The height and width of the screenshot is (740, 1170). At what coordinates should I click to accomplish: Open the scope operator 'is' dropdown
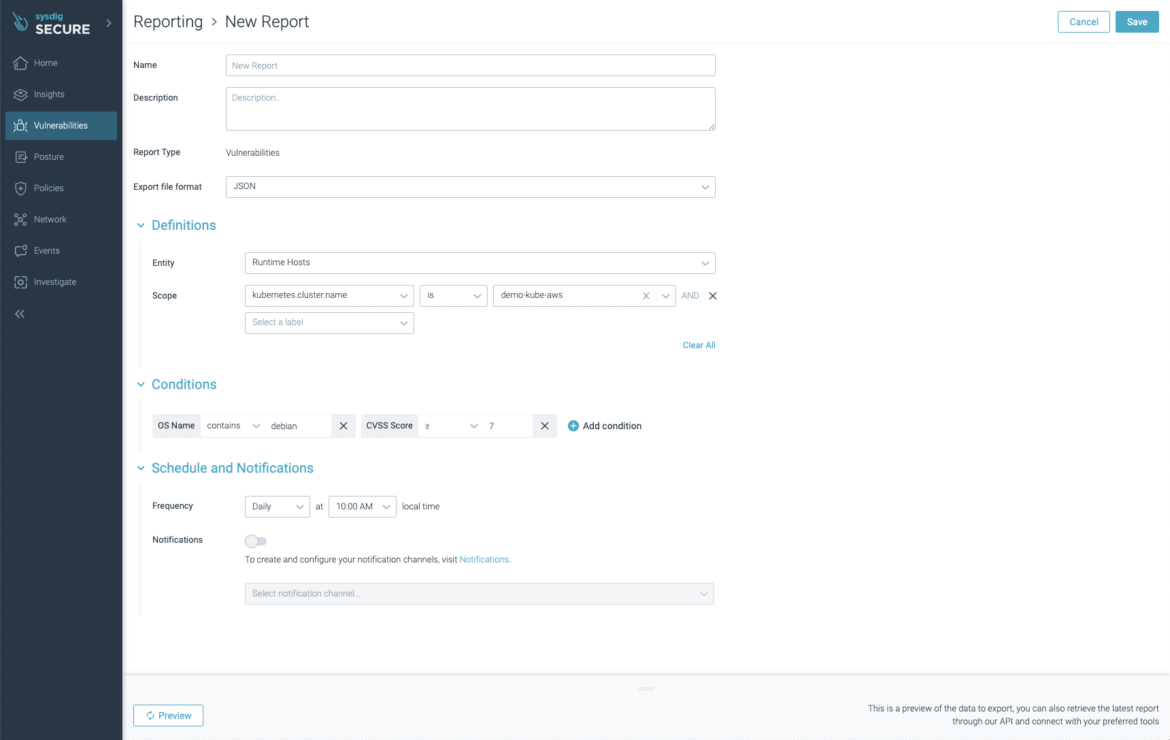(453, 296)
